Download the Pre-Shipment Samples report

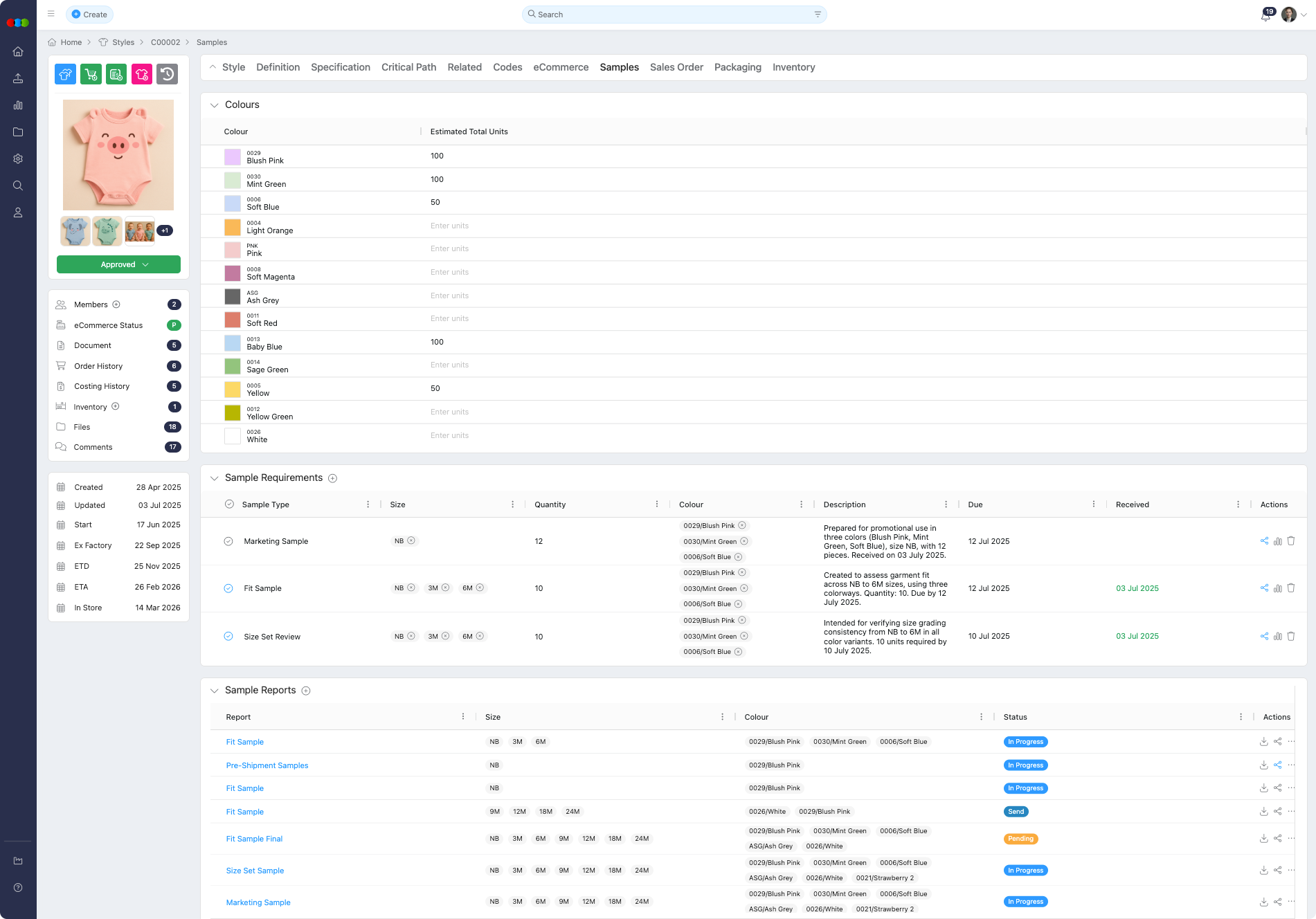[x=1263, y=765]
